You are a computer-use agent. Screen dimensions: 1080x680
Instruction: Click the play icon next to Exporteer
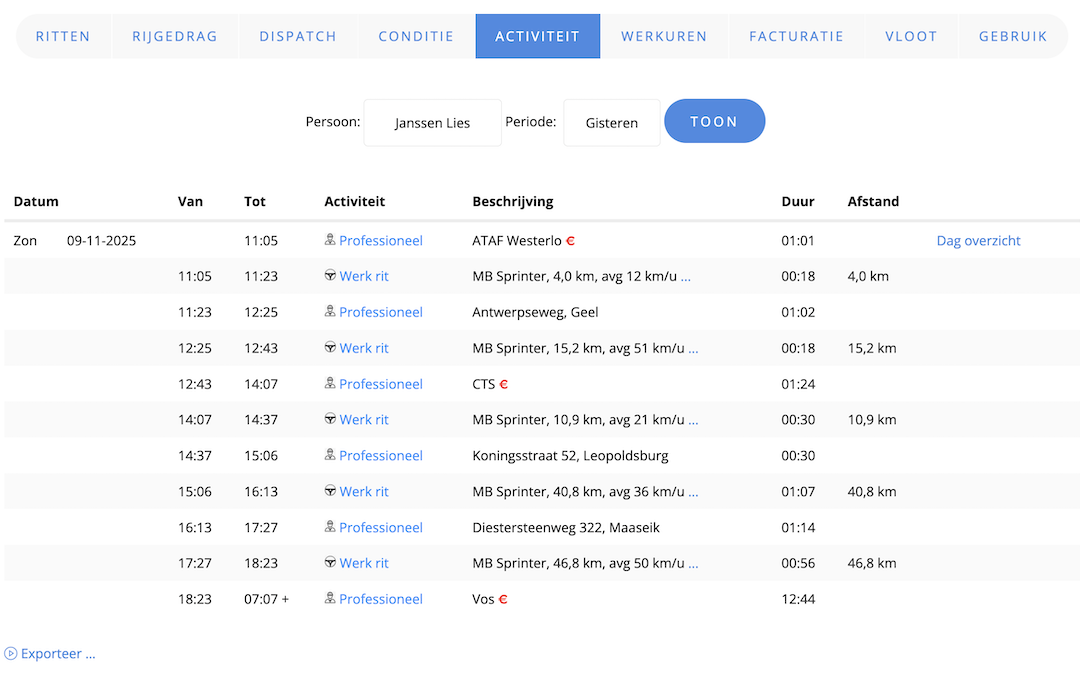pos(11,654)
